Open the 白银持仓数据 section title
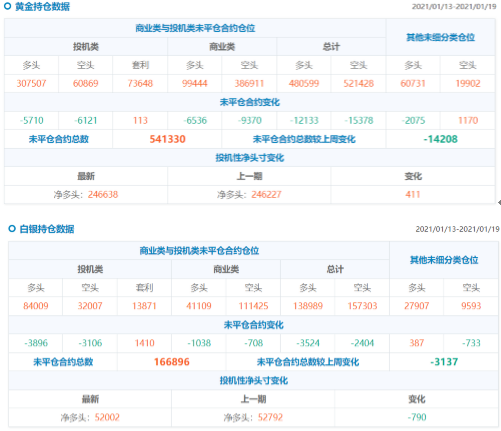The height and width of the screenshot is (431, 501). point(47,229)
